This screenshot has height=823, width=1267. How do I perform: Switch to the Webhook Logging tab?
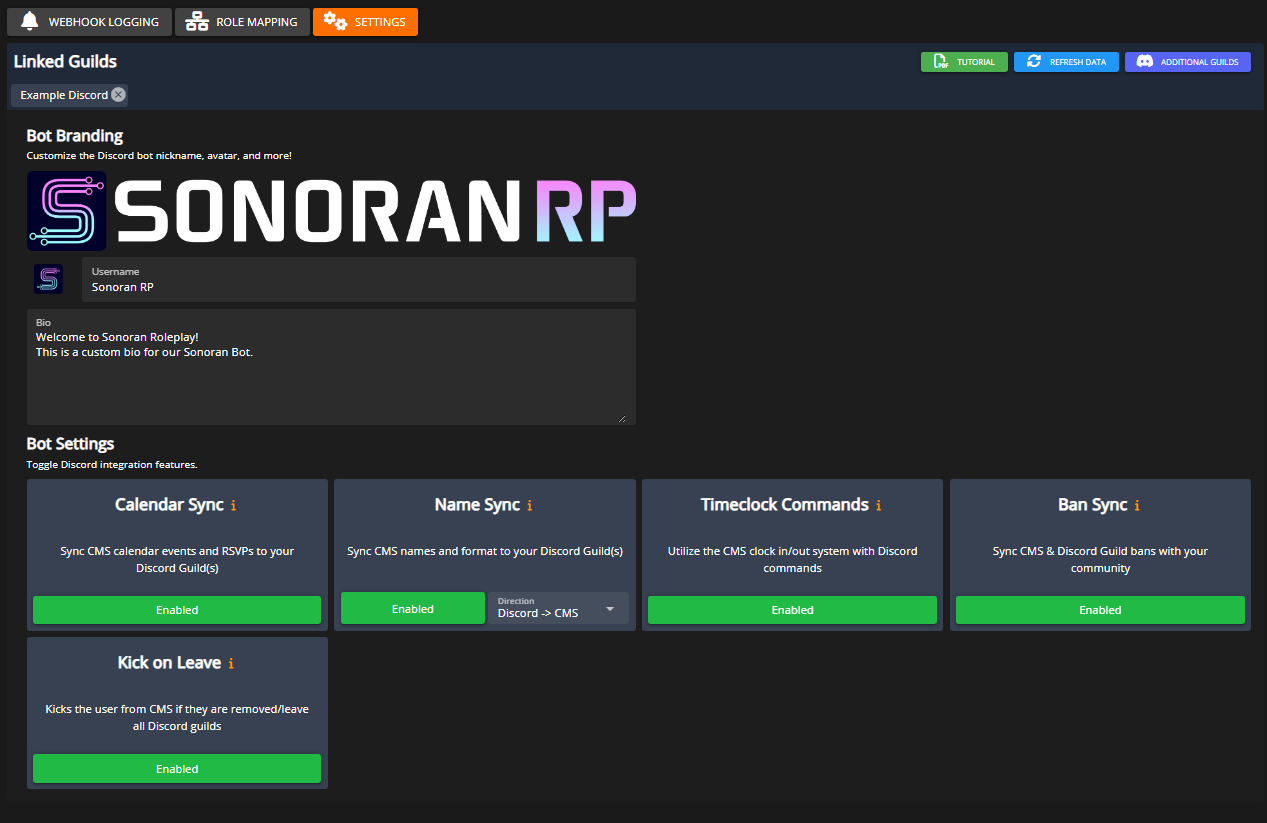point(89,22)
